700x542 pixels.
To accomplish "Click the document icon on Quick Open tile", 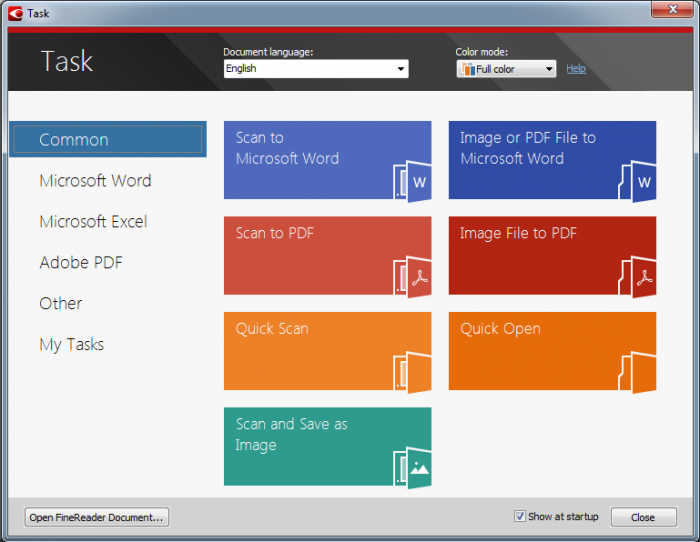I will [638, 372].
